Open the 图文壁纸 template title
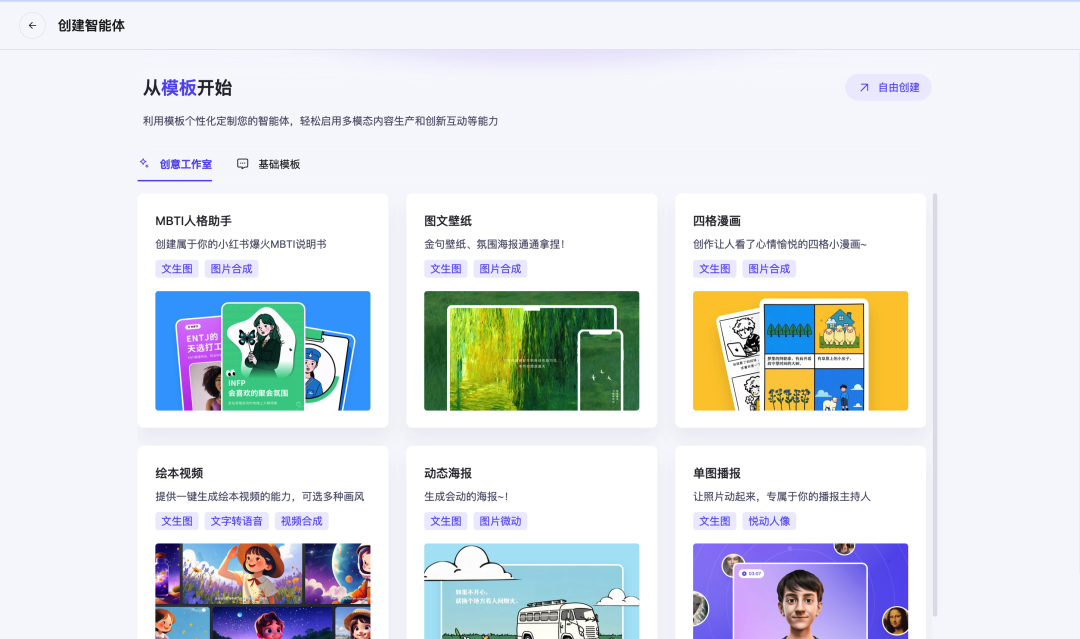This screenshot has width=1080, height=639. coord(448,221)
